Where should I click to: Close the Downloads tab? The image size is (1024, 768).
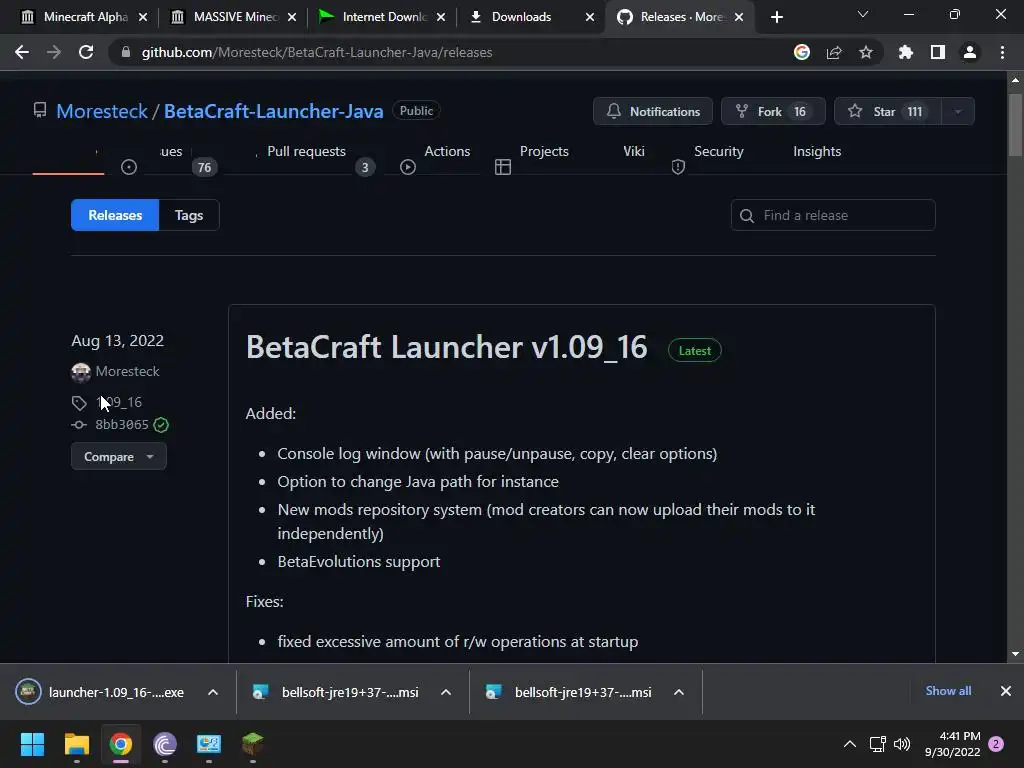tap(590, 17)
